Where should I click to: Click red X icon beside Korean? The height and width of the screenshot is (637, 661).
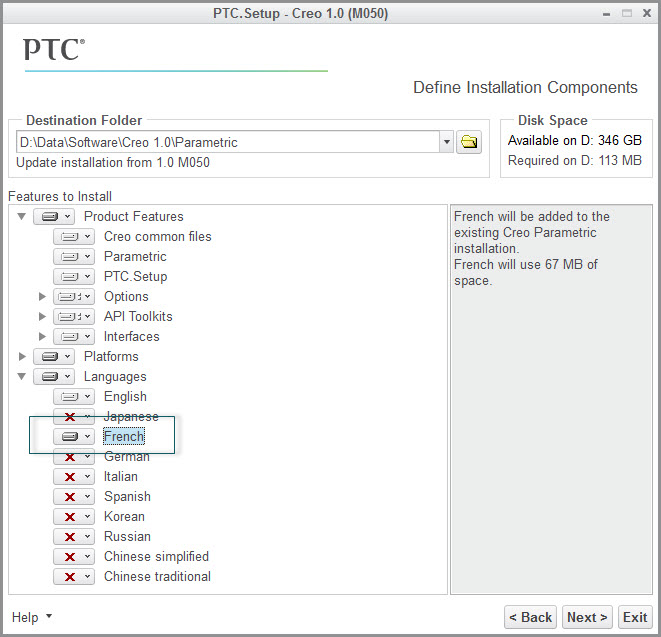70,517
